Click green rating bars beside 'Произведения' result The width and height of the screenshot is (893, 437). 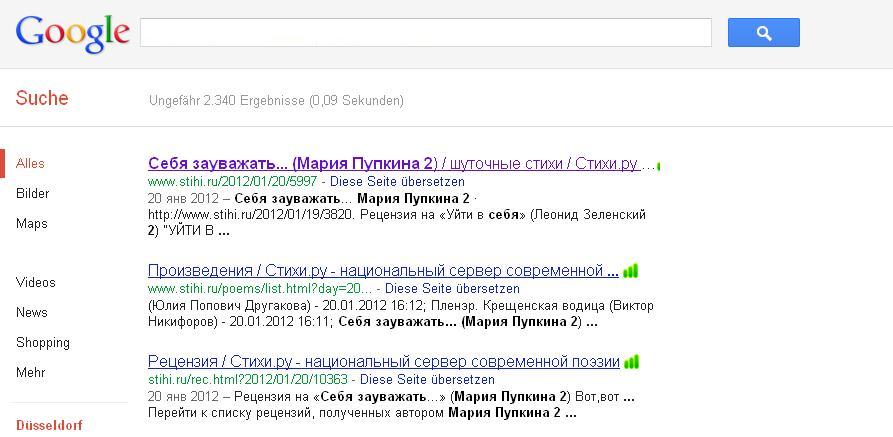(x=630, y=271)
